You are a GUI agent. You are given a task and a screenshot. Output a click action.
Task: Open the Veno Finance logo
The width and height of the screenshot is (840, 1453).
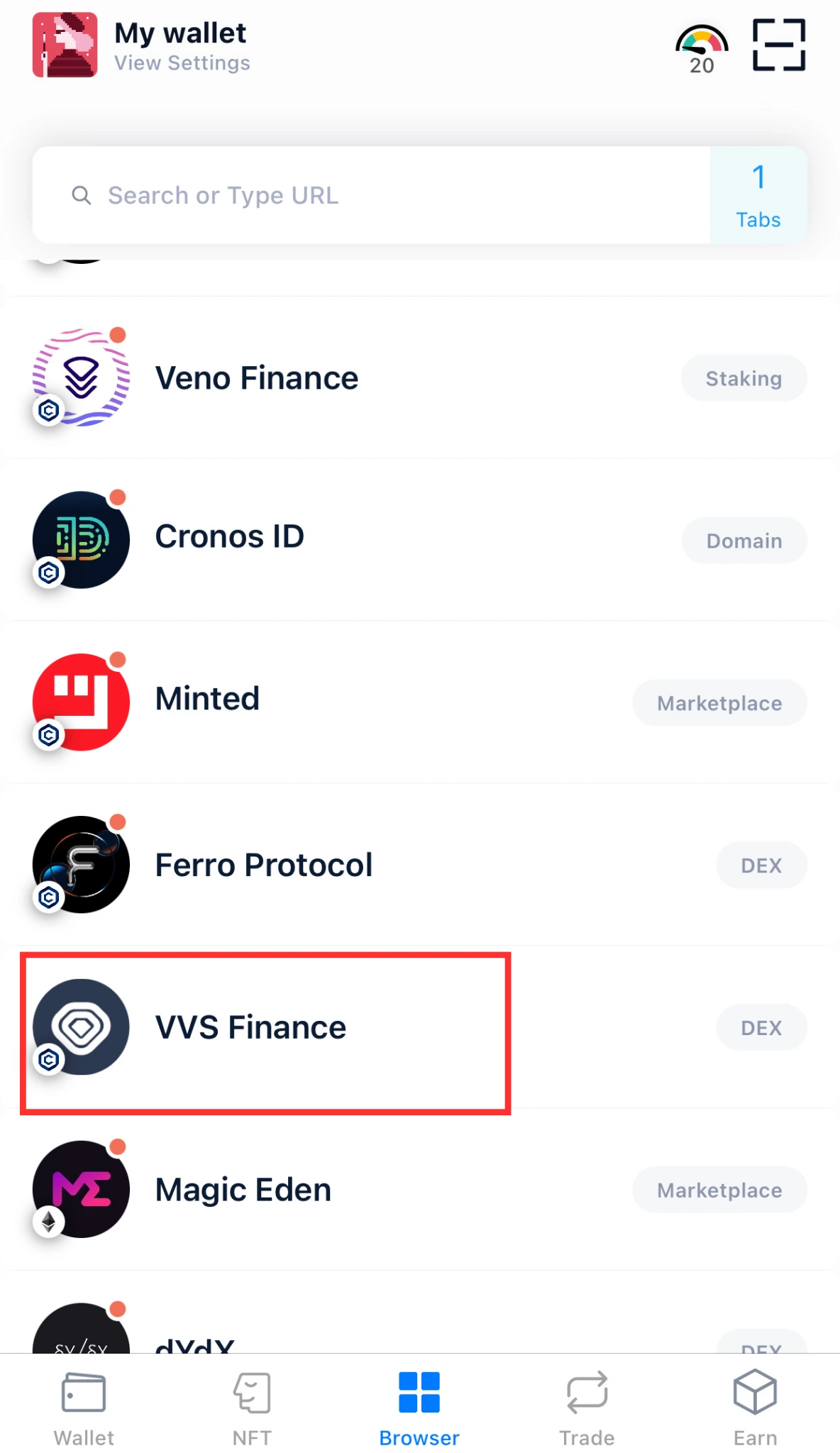[x=81, y=377]
